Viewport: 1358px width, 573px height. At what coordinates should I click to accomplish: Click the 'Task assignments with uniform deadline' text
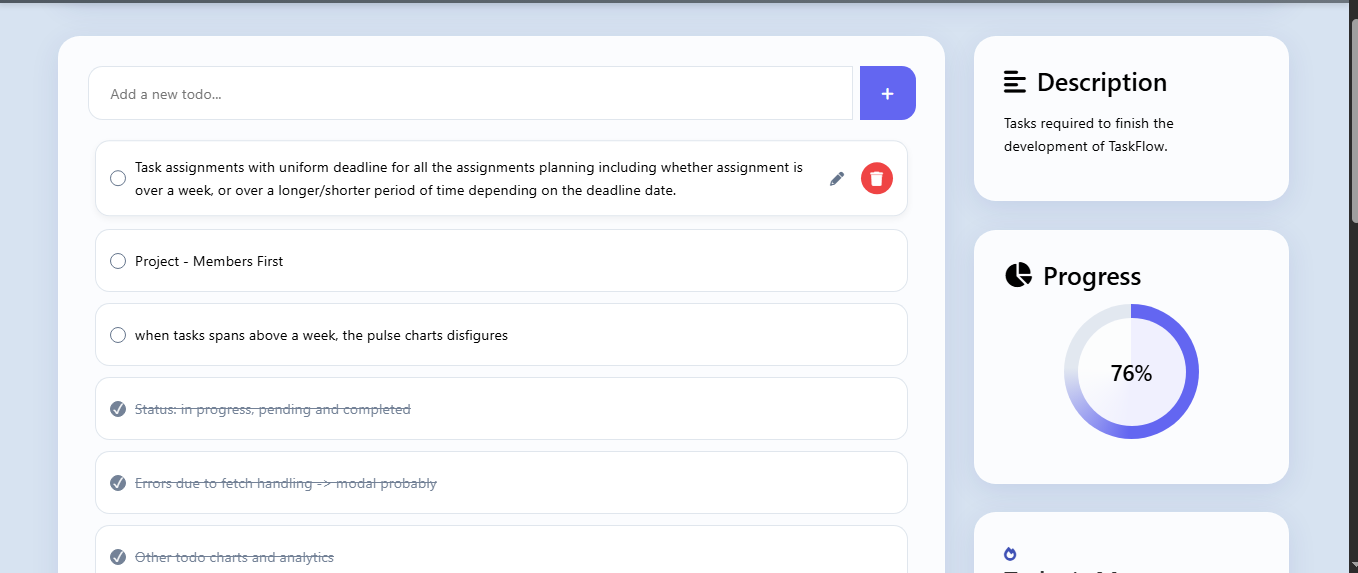[x=468, y=179]
